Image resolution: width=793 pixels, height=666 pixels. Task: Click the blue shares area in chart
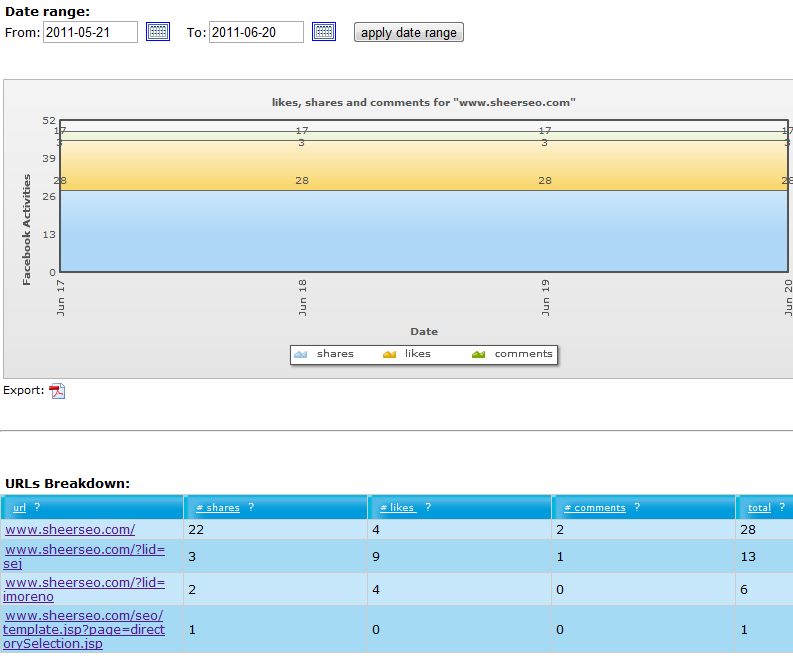tap(424, 233)
